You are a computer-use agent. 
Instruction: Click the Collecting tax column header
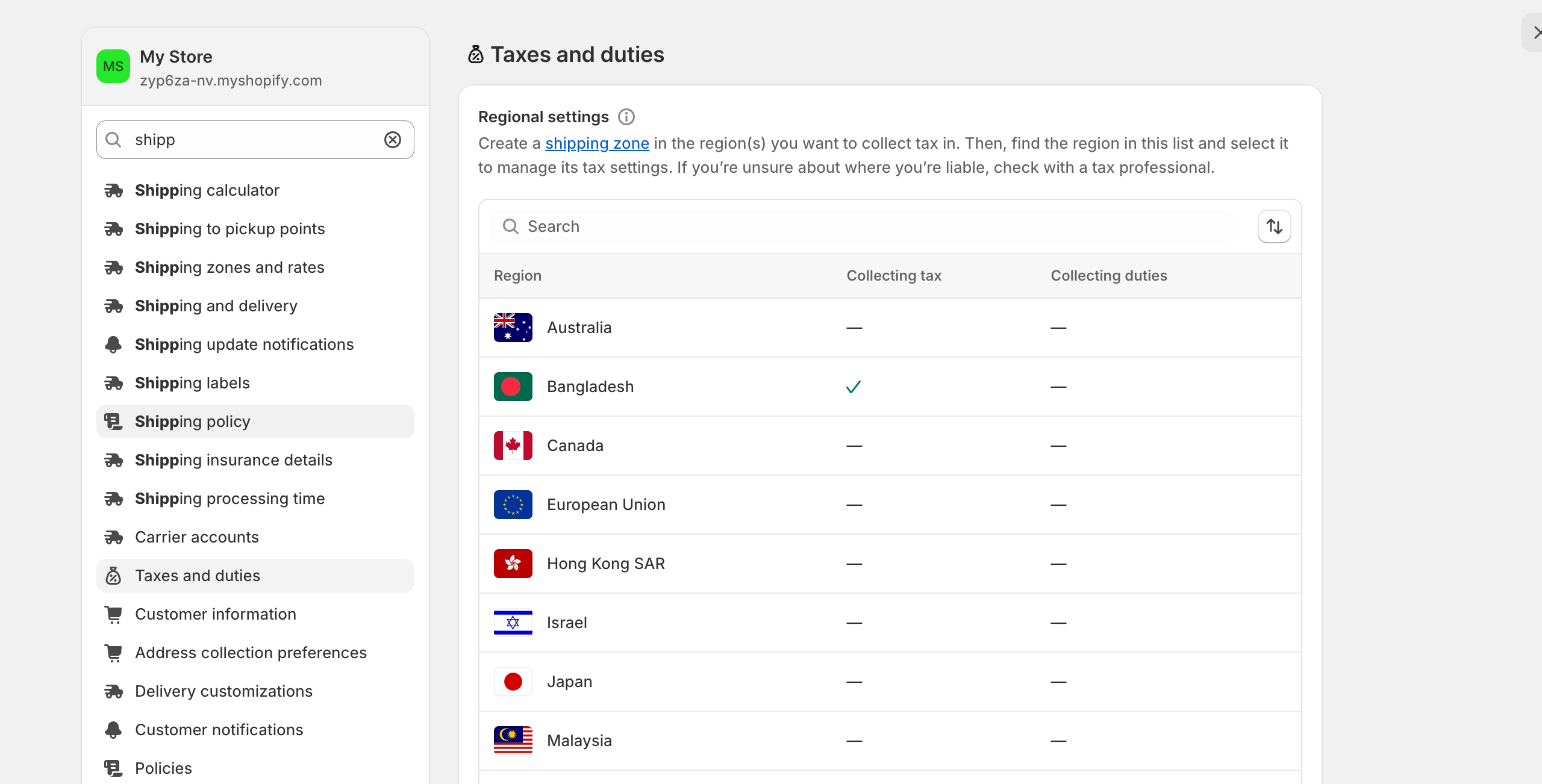pyautogui.click(x=894, y=276)
